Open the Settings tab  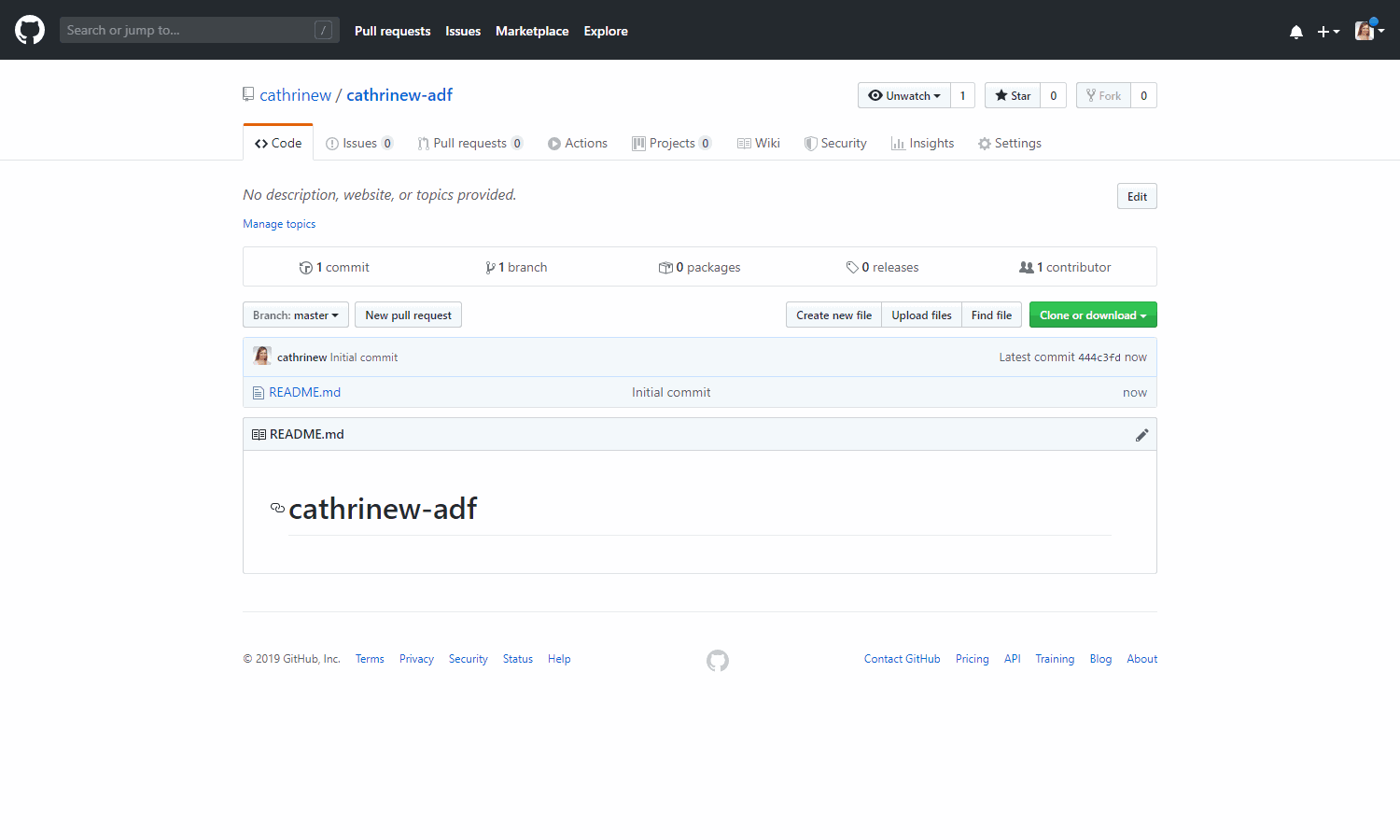tap(1009, 144)
